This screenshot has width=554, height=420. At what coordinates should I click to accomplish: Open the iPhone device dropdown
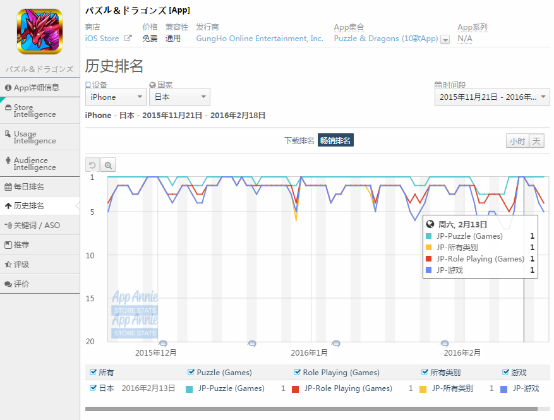click(116, 97)
